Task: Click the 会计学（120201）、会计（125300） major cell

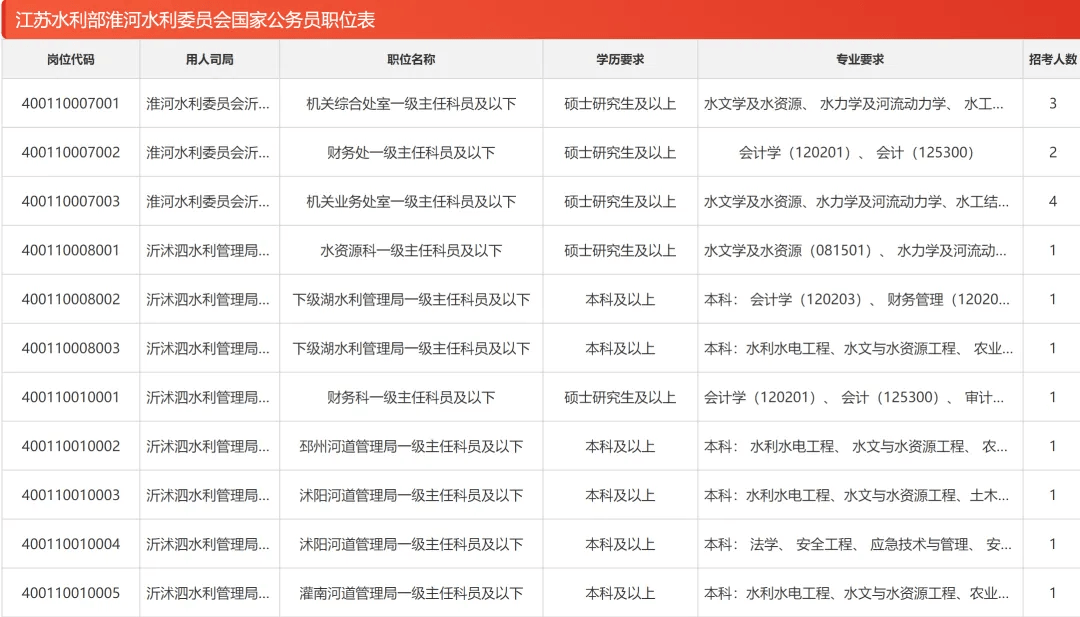Action: 860,152
